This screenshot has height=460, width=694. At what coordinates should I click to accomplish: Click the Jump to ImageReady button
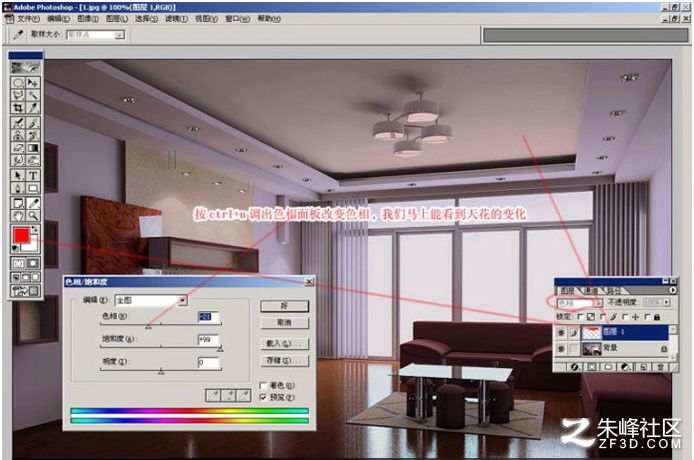26,291
